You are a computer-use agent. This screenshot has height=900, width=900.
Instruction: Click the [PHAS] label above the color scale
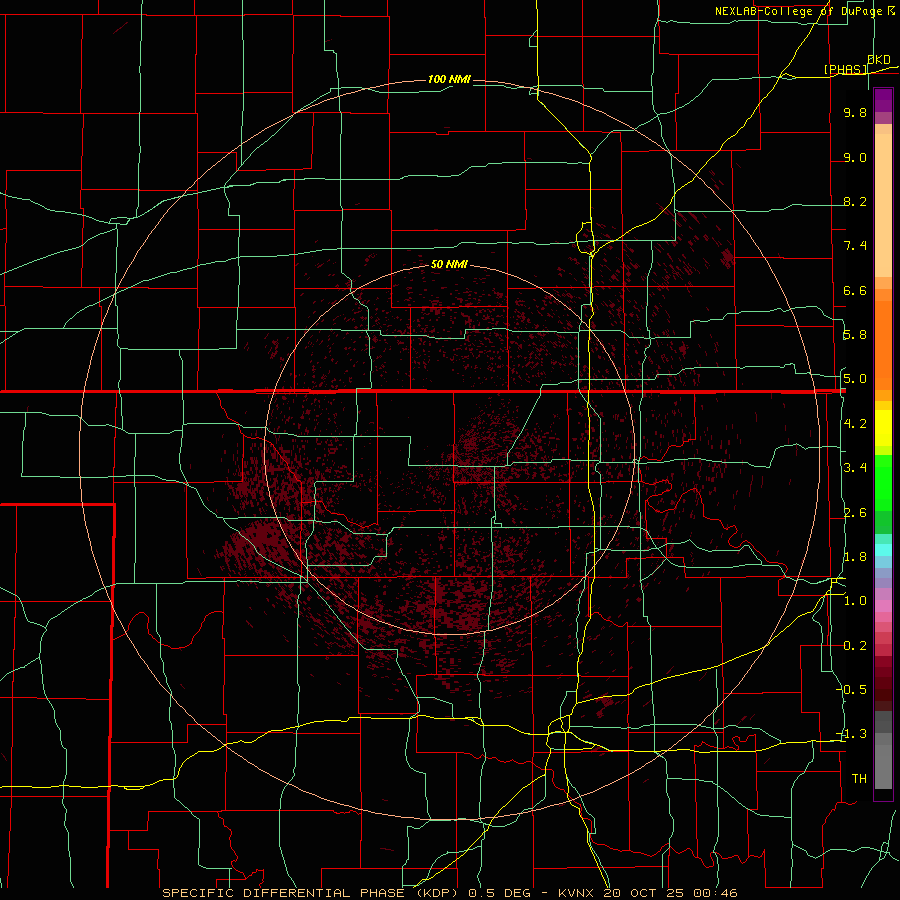845,69
